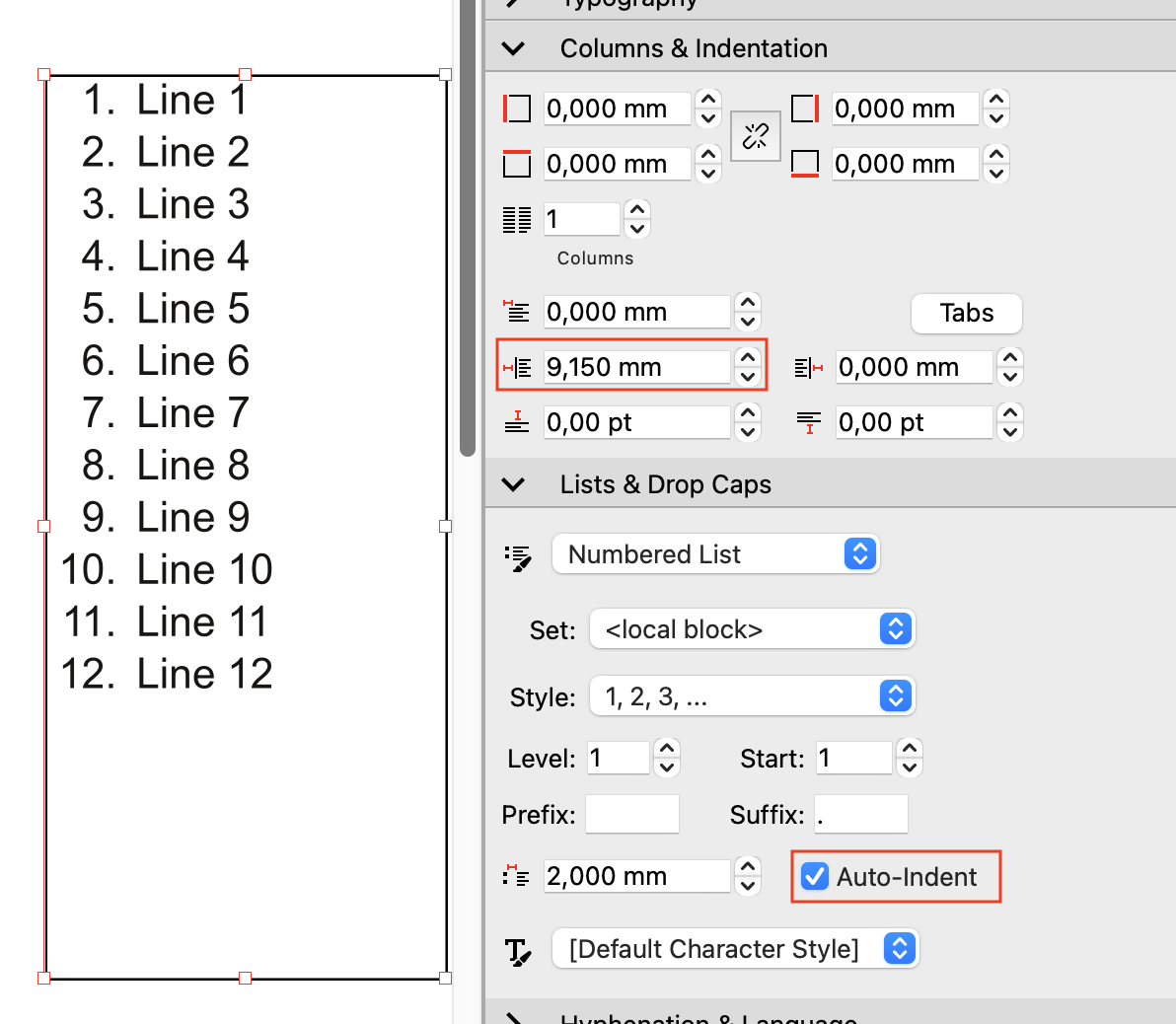This screenshot has width=1176, height=1024.
Task: Collapse the Columns & Indentation section
Action: tap(514, 48)
